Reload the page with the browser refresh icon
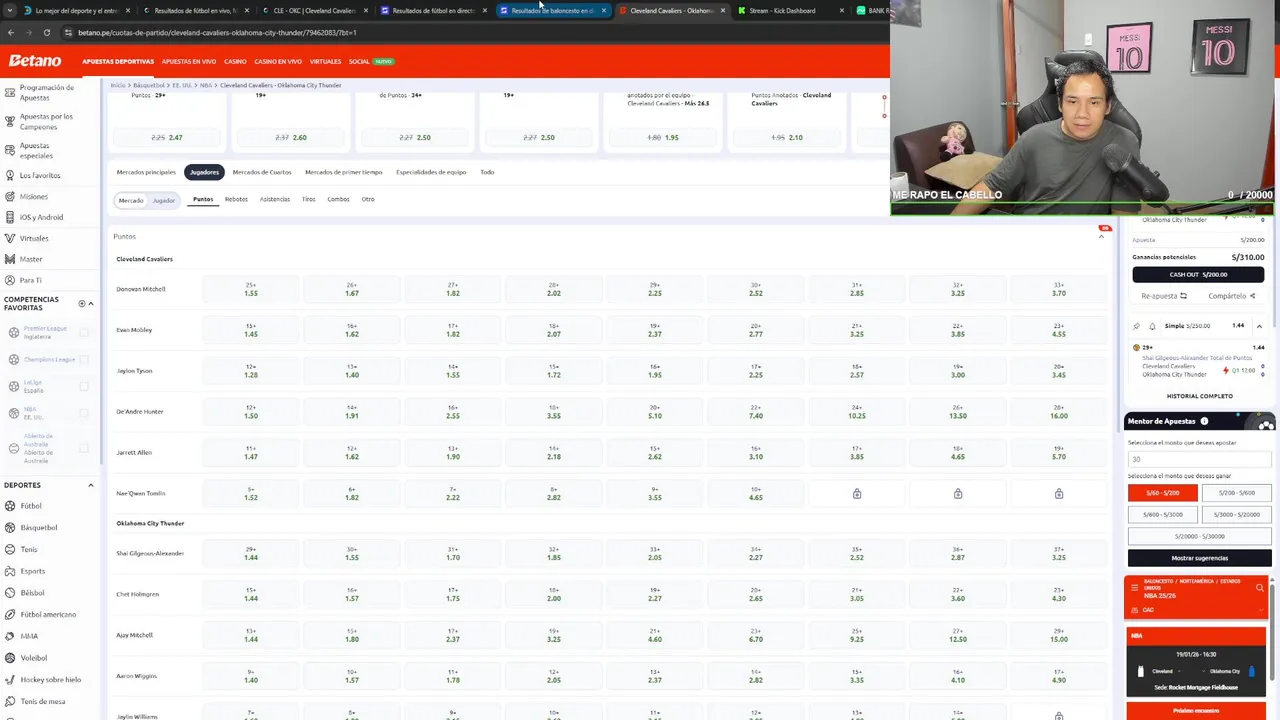The image size is (1280, 720). pos(46,32)
